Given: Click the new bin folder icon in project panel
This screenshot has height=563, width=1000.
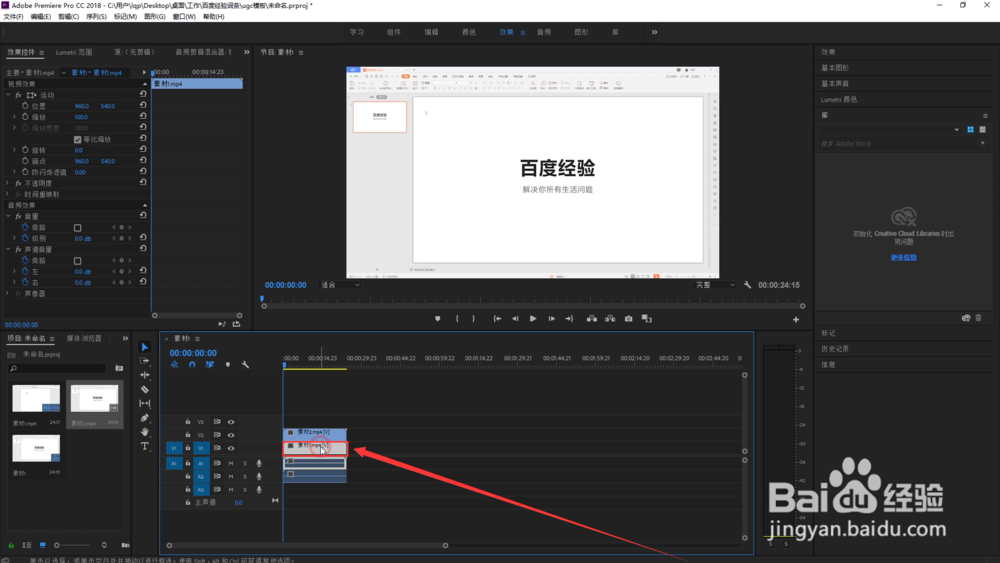Looking at the screenshot, I should point(119,368).
